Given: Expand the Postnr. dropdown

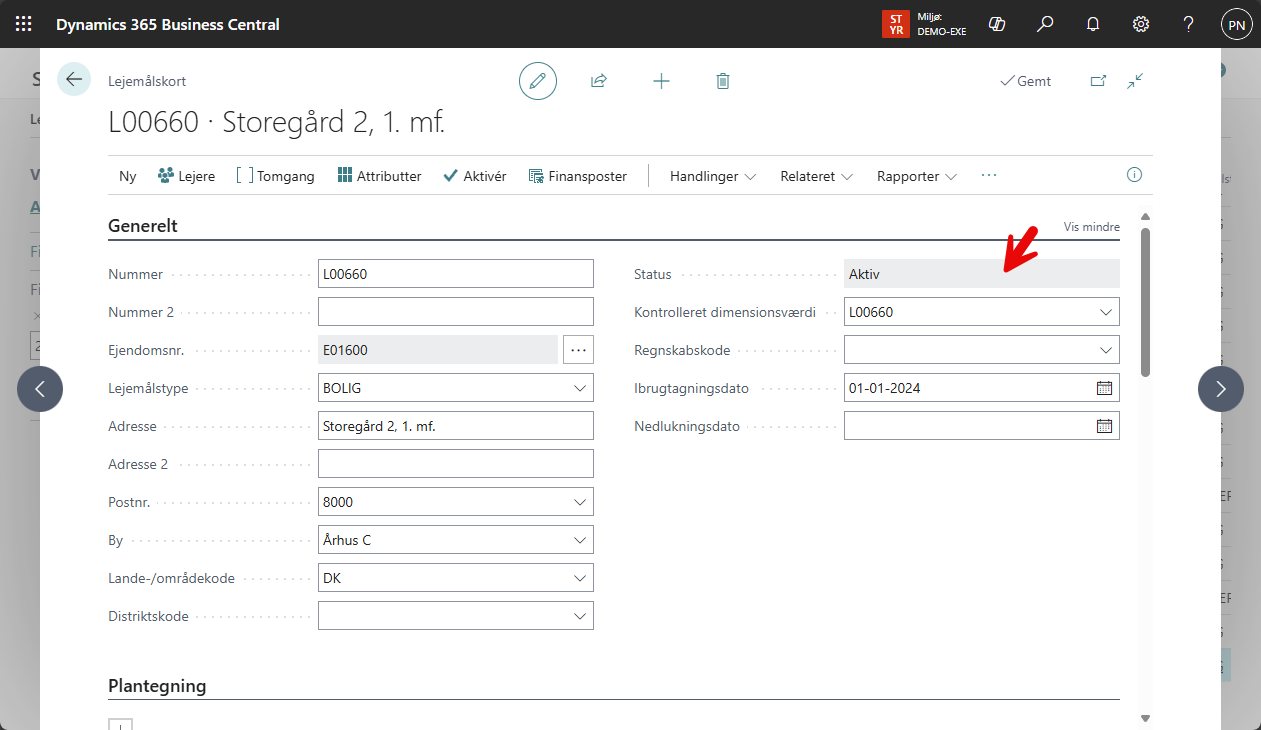Looking at the screenshot, I should point(580,502).
